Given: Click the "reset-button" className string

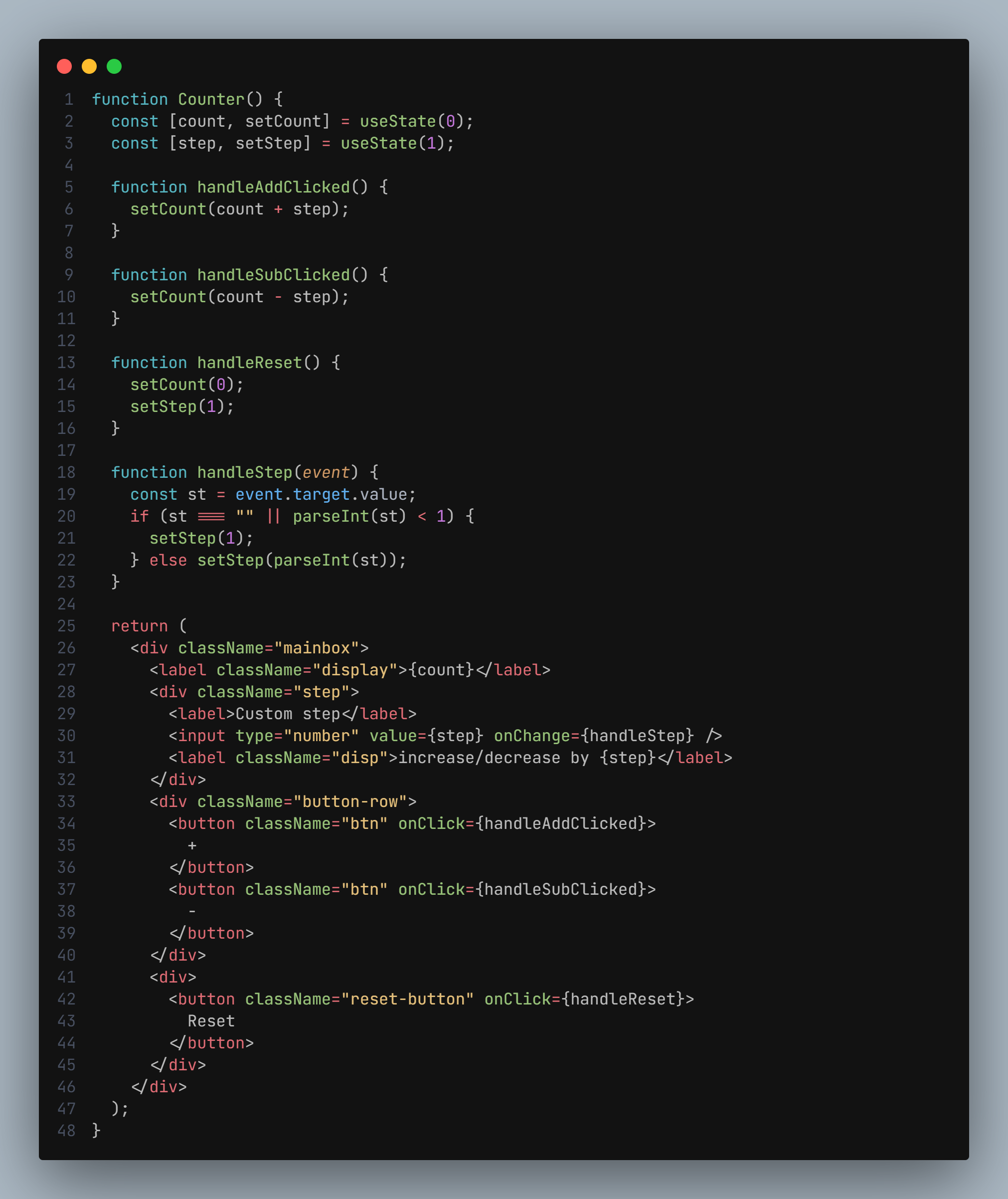Looking at the screenshot, I should (407, 999).
